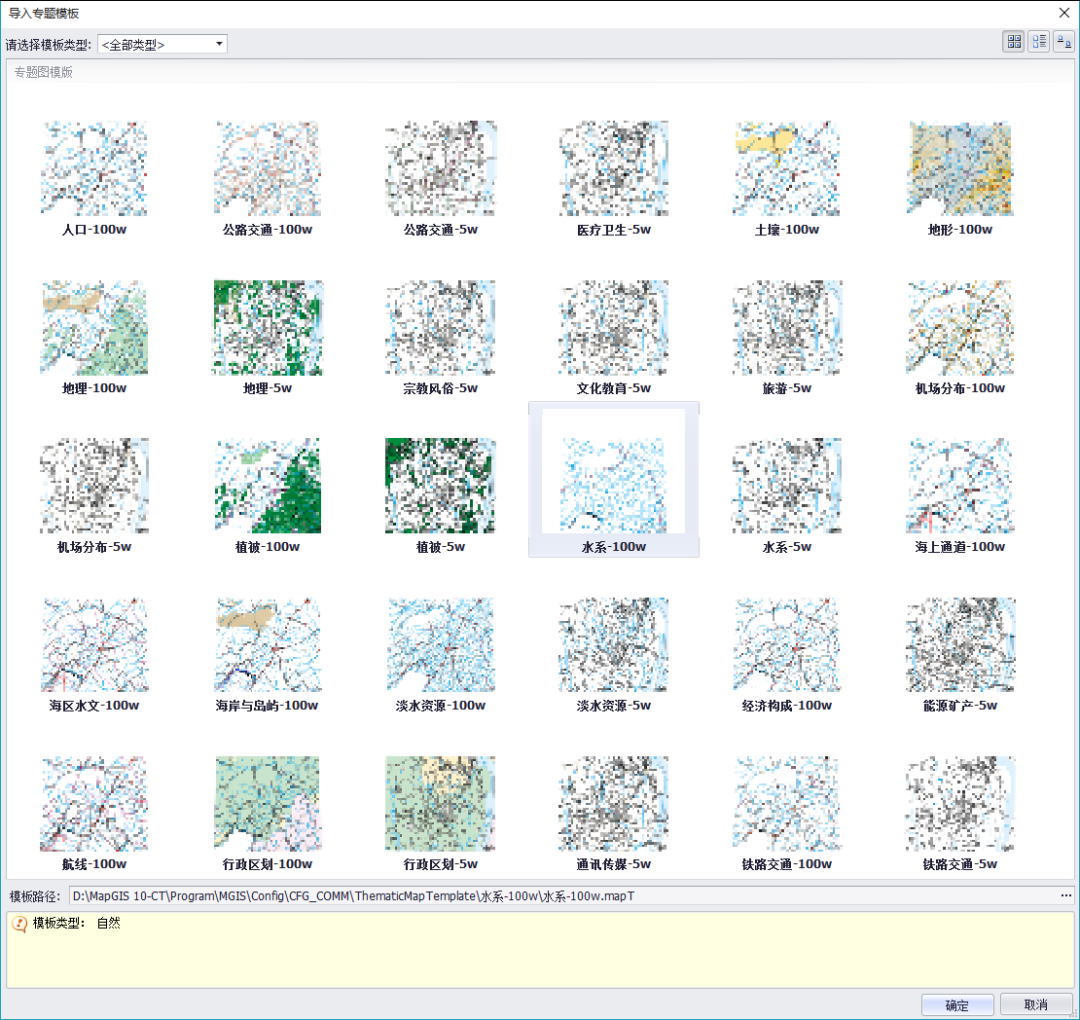Image resolution: width=1080 pixels, height=1020 pixels.
Task: Select the 铁路交通-5w template
Action: click(960, 805)
